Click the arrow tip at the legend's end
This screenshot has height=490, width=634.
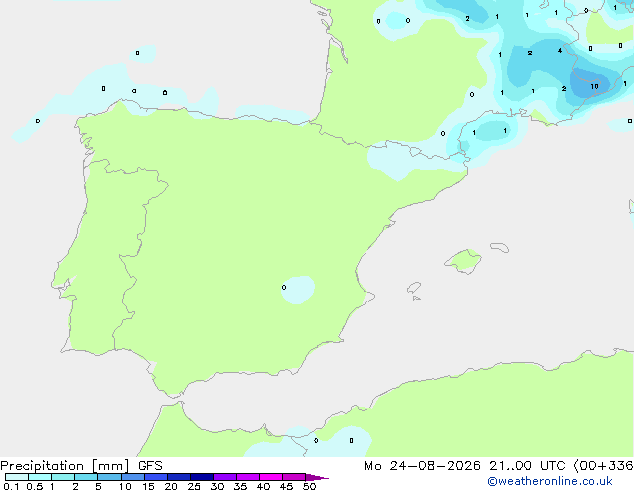click(x=317, y=477)
